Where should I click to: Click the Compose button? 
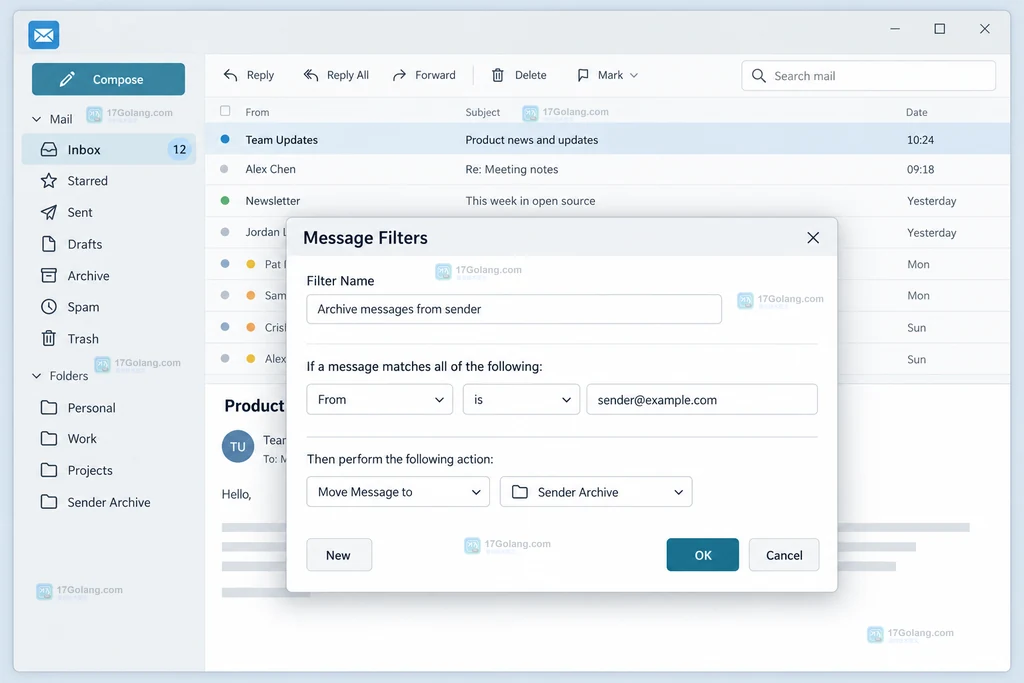(108, 79)
